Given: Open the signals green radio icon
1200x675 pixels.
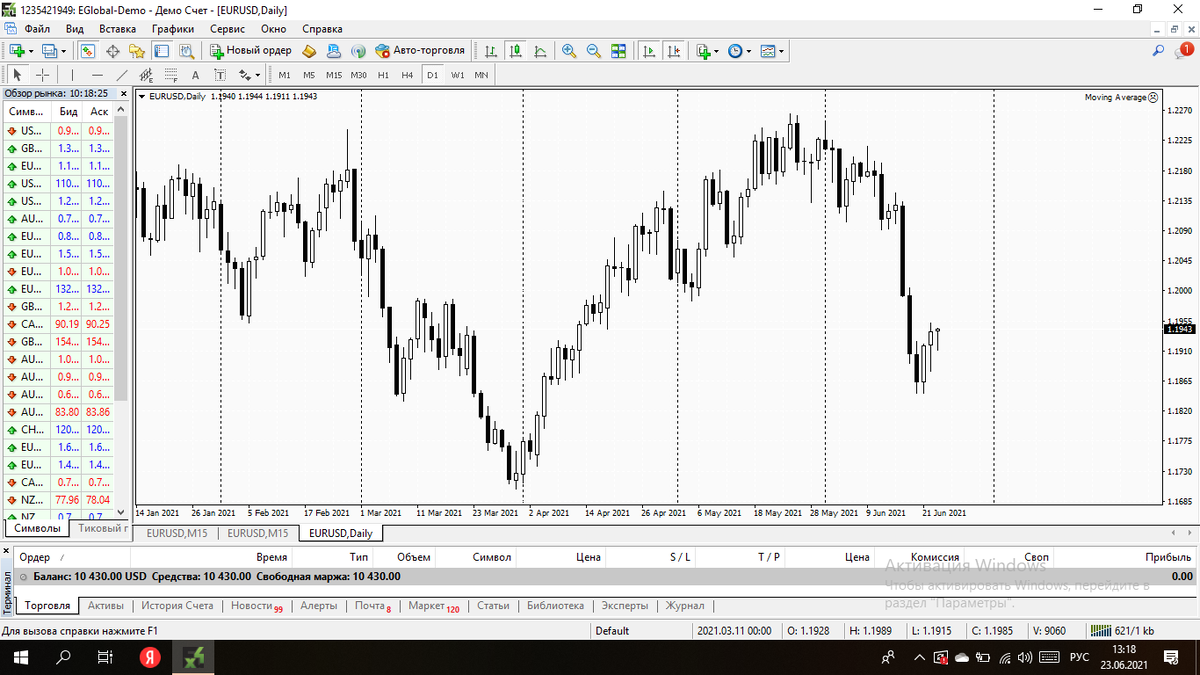Looking at the screenshot, I should [x=357, y=50].
